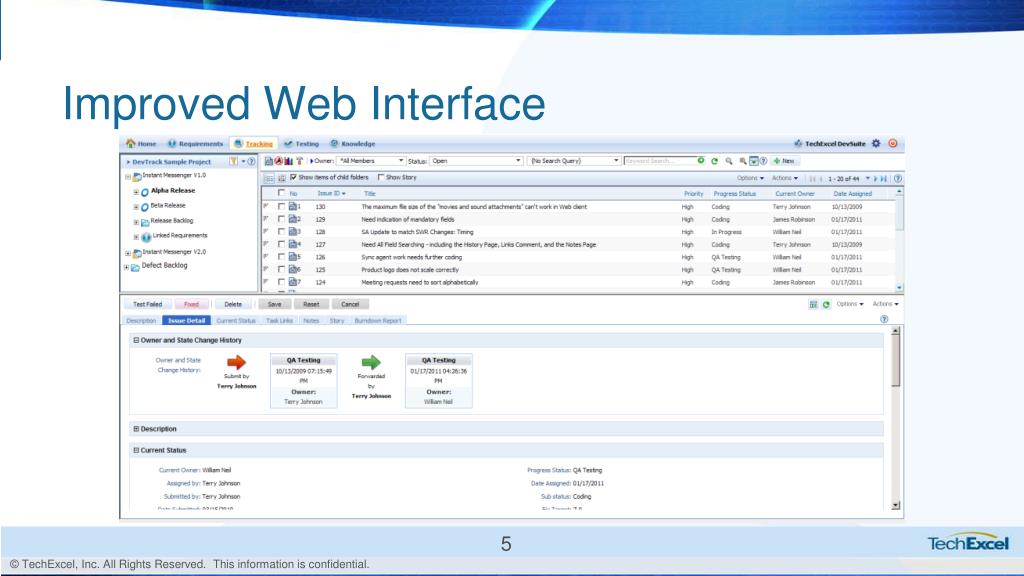Switch to the Testing tab

[x=302, y=144]
